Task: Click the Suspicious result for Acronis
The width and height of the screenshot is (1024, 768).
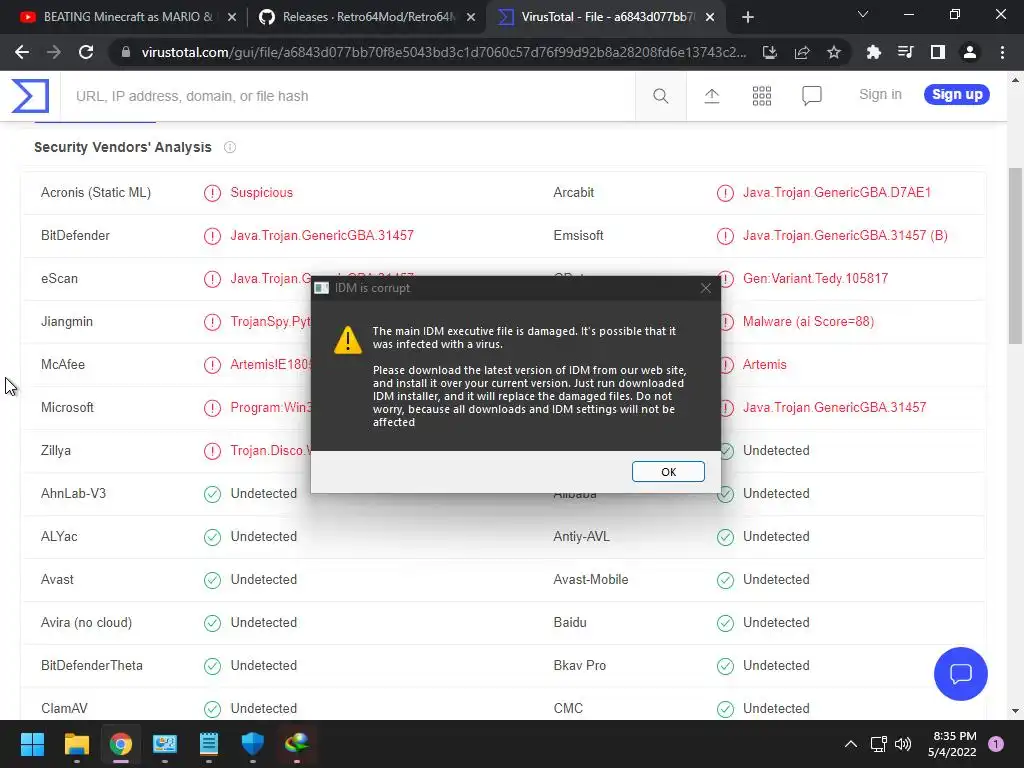Action: (x=261, y=193)
